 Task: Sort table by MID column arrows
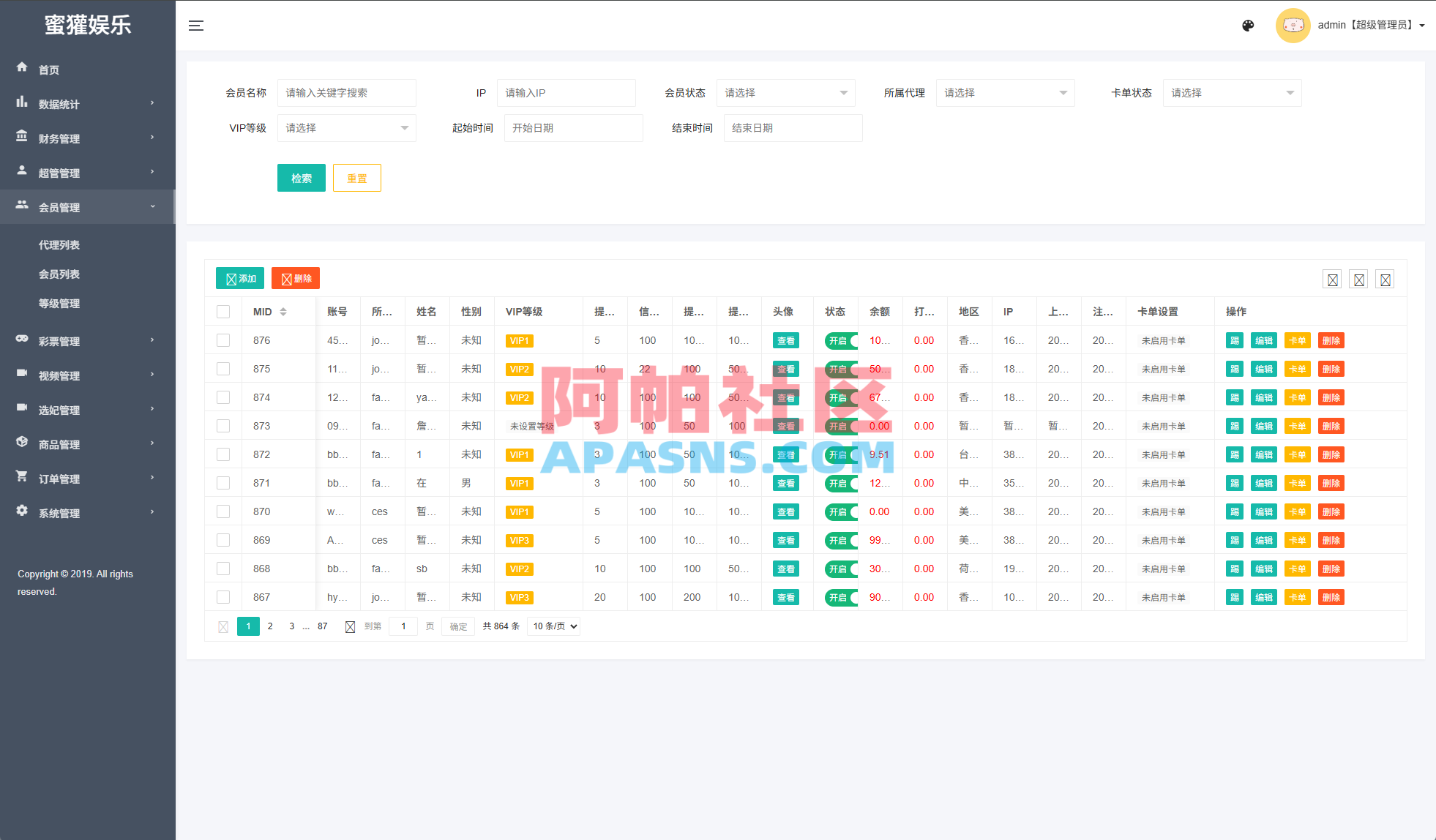[283, 312]
